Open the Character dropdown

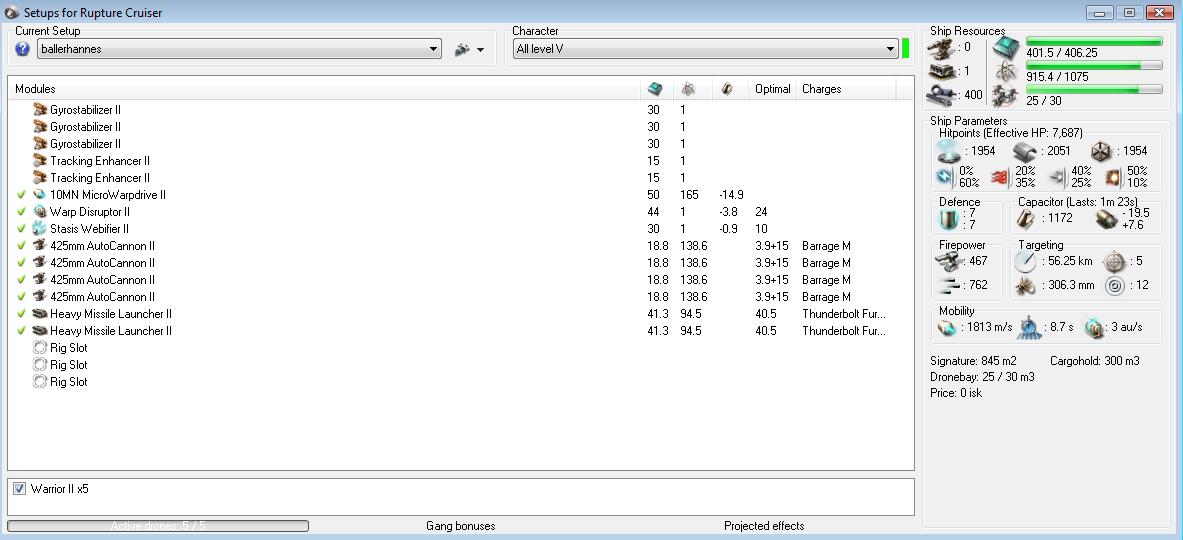point(705,49)
